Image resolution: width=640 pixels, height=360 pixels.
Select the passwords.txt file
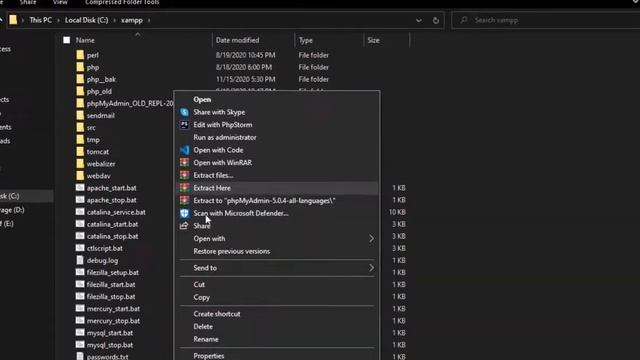tap(107, 356)
